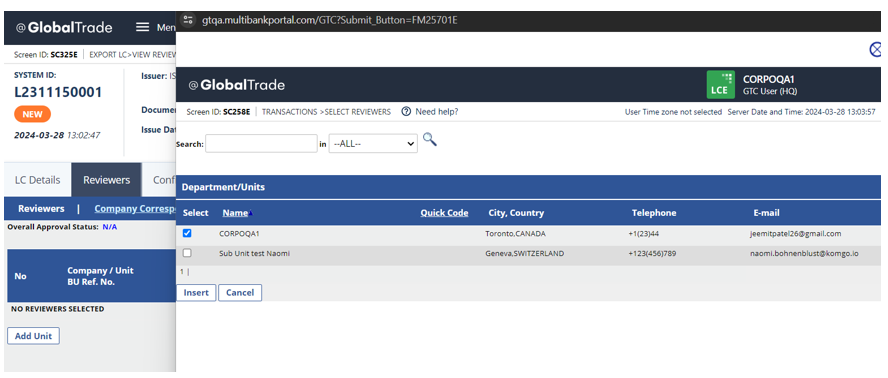Click the Toronto,CANADA cell
Image resolution: width=888 pixels, height=378 pixels.
pos(515,233)
